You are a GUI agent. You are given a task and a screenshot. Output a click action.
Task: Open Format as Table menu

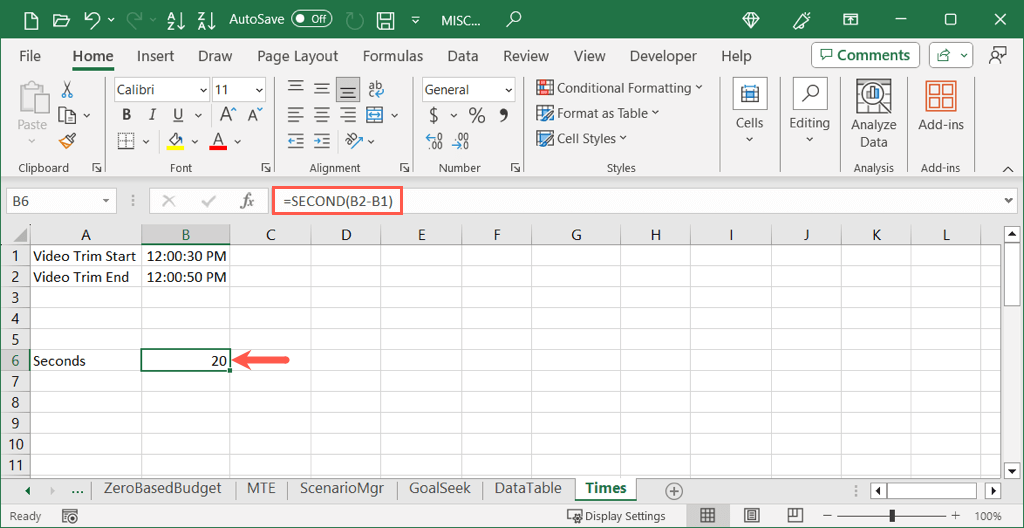point(598,113)
